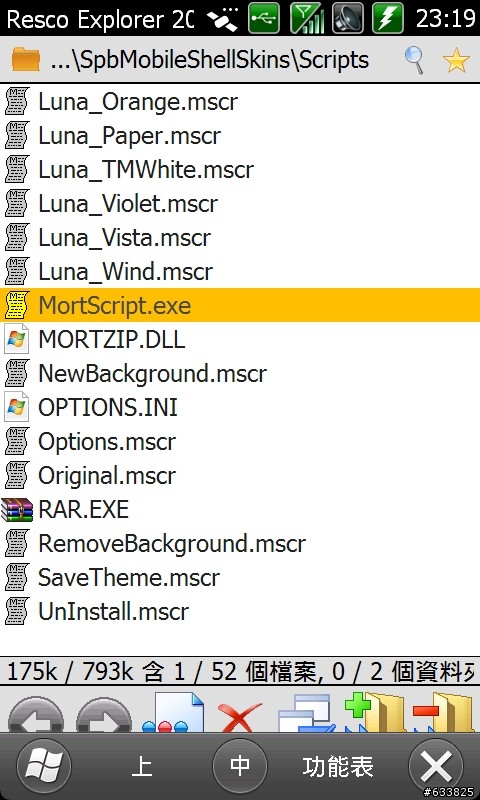Open favorites star icon
This screenshot has width=480, height=800.
(456, 61)
